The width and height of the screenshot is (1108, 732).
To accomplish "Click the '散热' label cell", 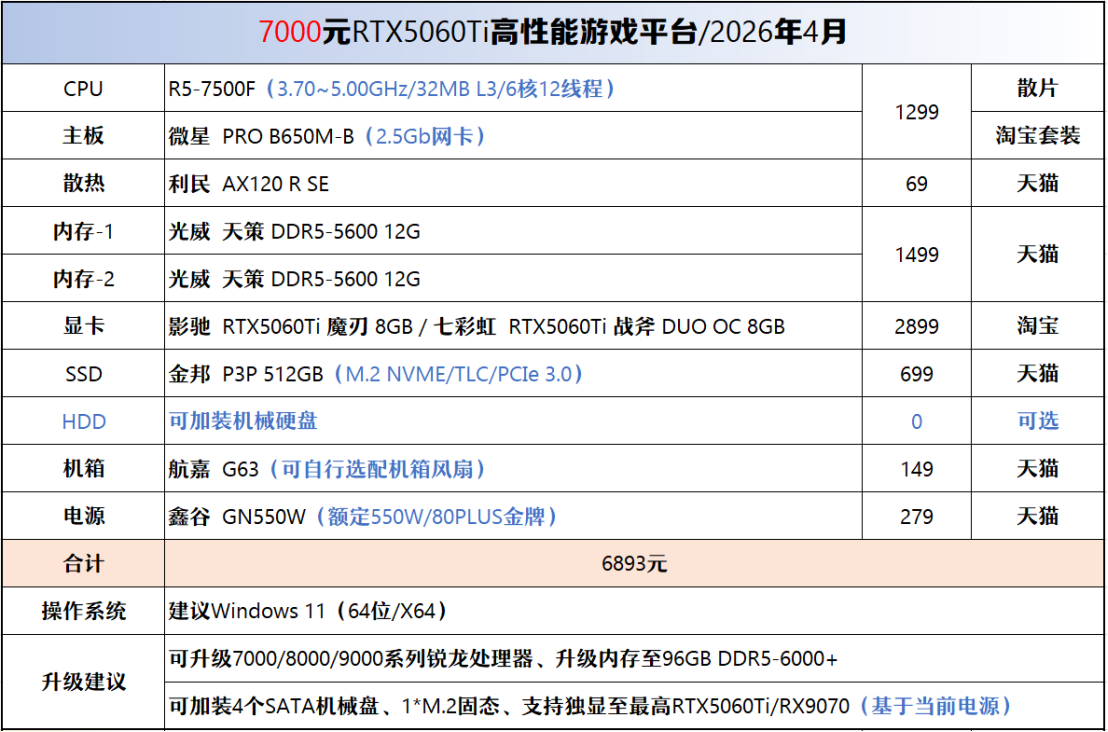I will pyautogui.click(x=83, y=183).
